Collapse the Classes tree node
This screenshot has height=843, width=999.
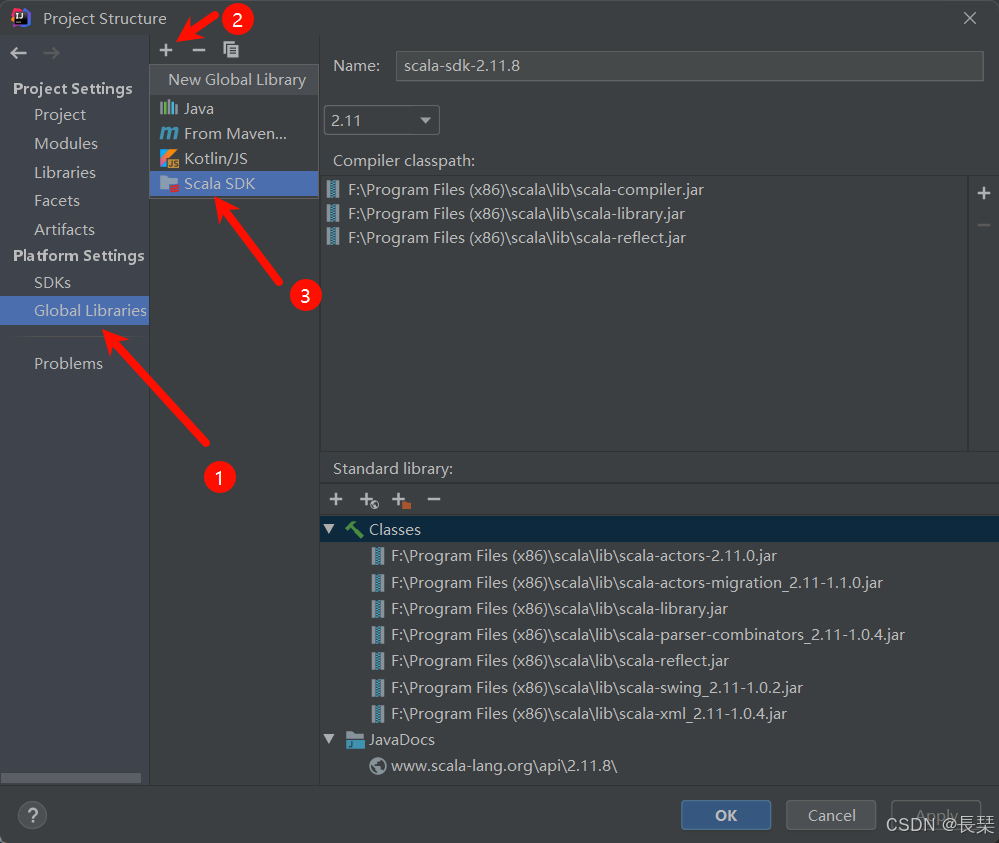[x=329, y=529]
